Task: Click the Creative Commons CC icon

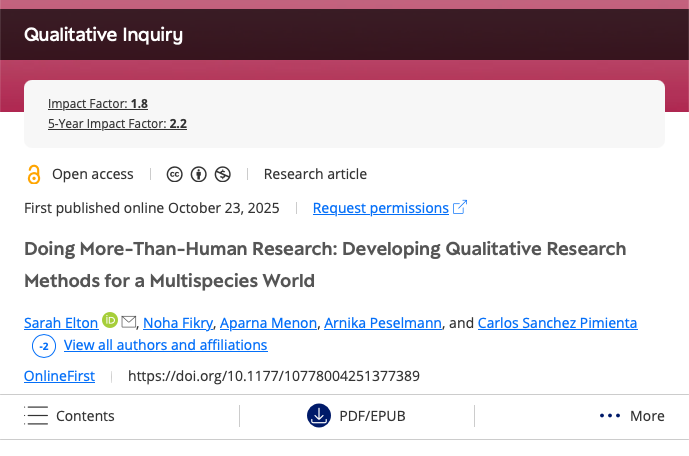Action: (174, 174)
